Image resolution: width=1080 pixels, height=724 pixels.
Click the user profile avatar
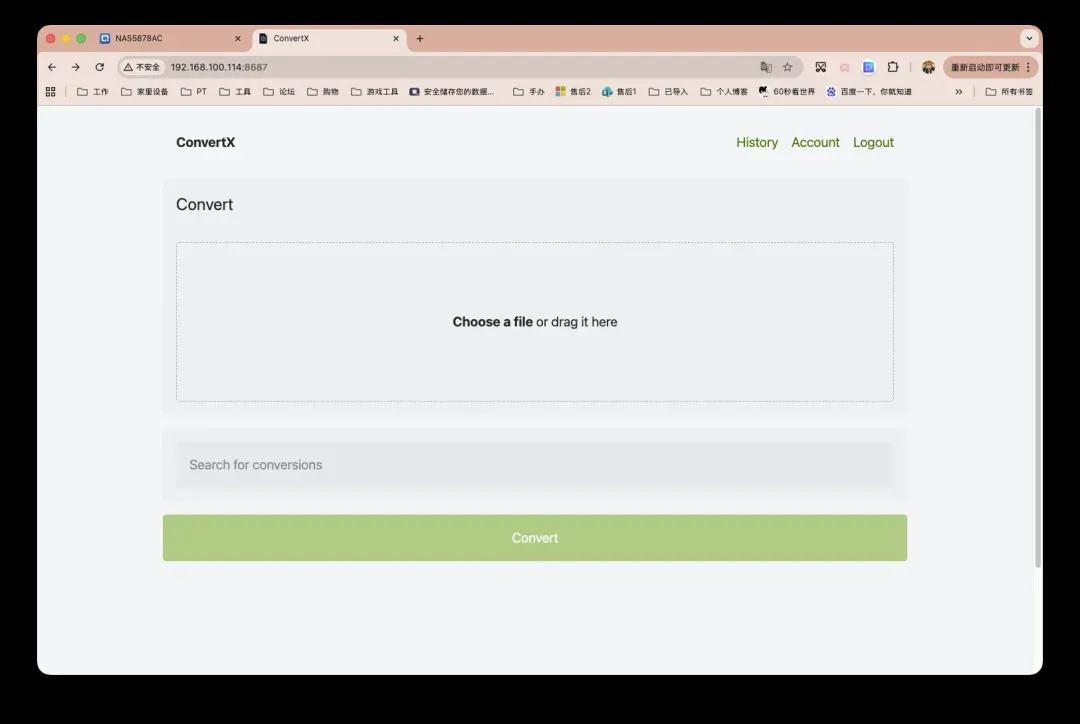pos(928,67)
